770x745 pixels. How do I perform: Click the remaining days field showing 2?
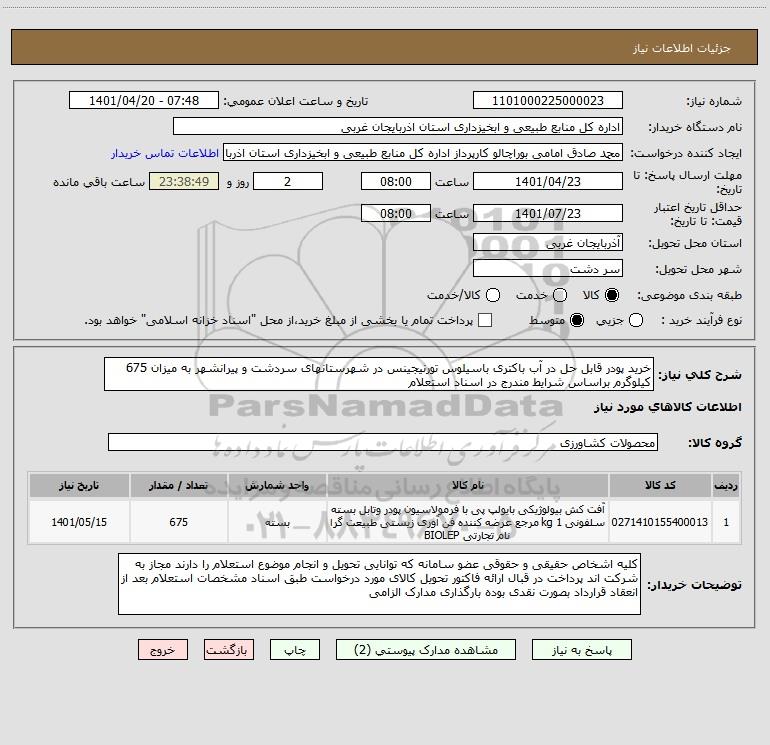point(288,181)
